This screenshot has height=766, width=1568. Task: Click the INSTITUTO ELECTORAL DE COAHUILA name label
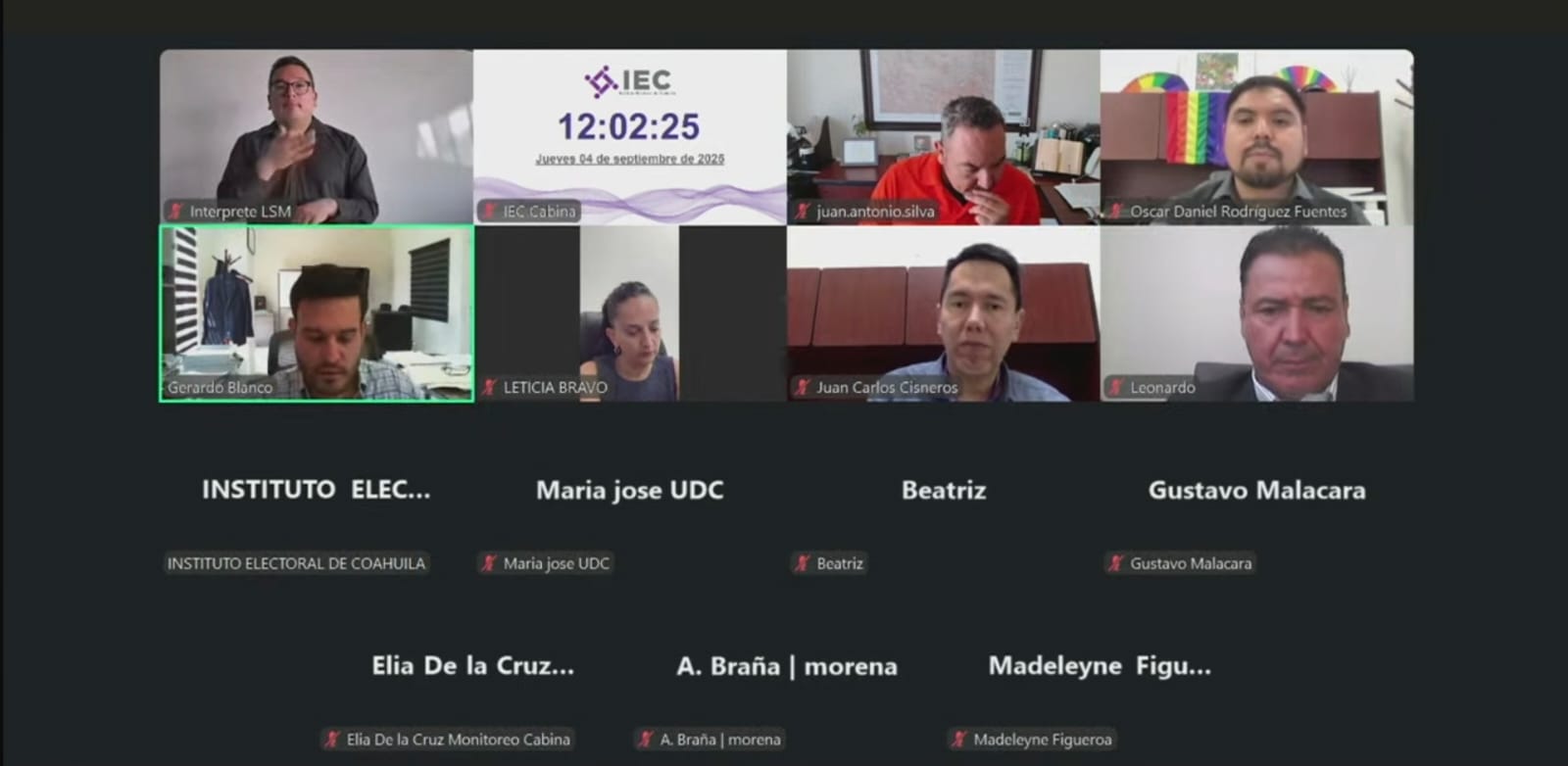click(x=296, y=563)
